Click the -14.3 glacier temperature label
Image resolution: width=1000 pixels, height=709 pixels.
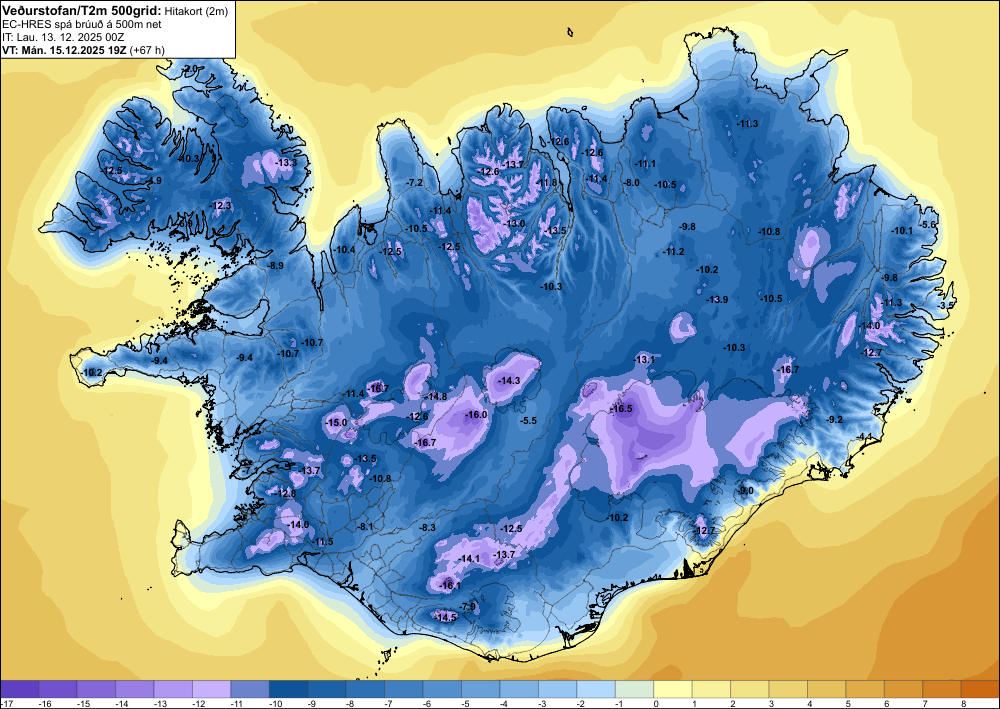tap(510, 381)
